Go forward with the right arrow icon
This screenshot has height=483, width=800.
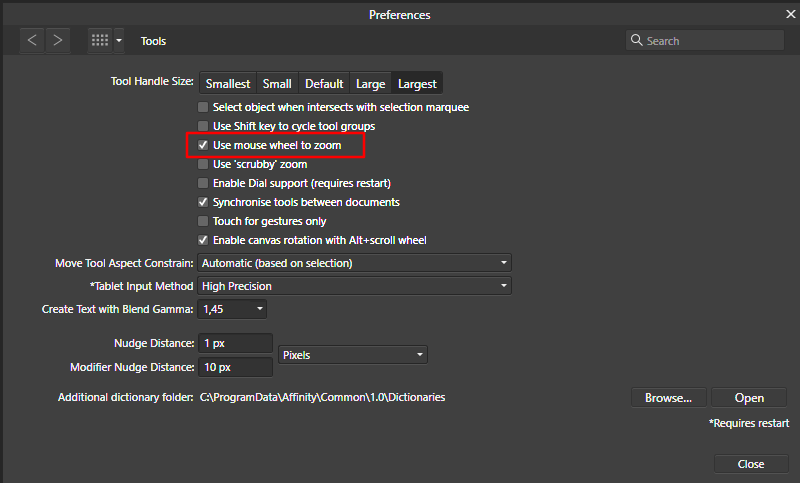[58, 40]
